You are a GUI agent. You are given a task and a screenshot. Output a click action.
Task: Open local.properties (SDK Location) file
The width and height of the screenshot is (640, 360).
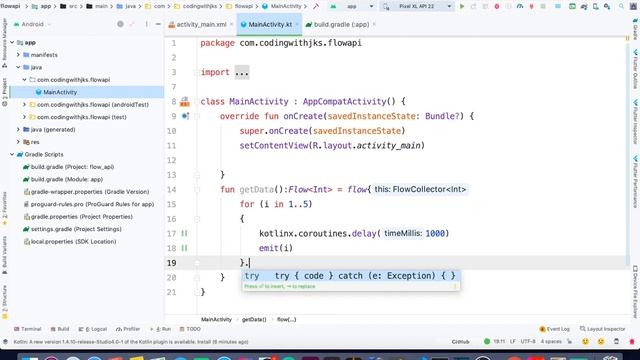click(x=70, y=242)
